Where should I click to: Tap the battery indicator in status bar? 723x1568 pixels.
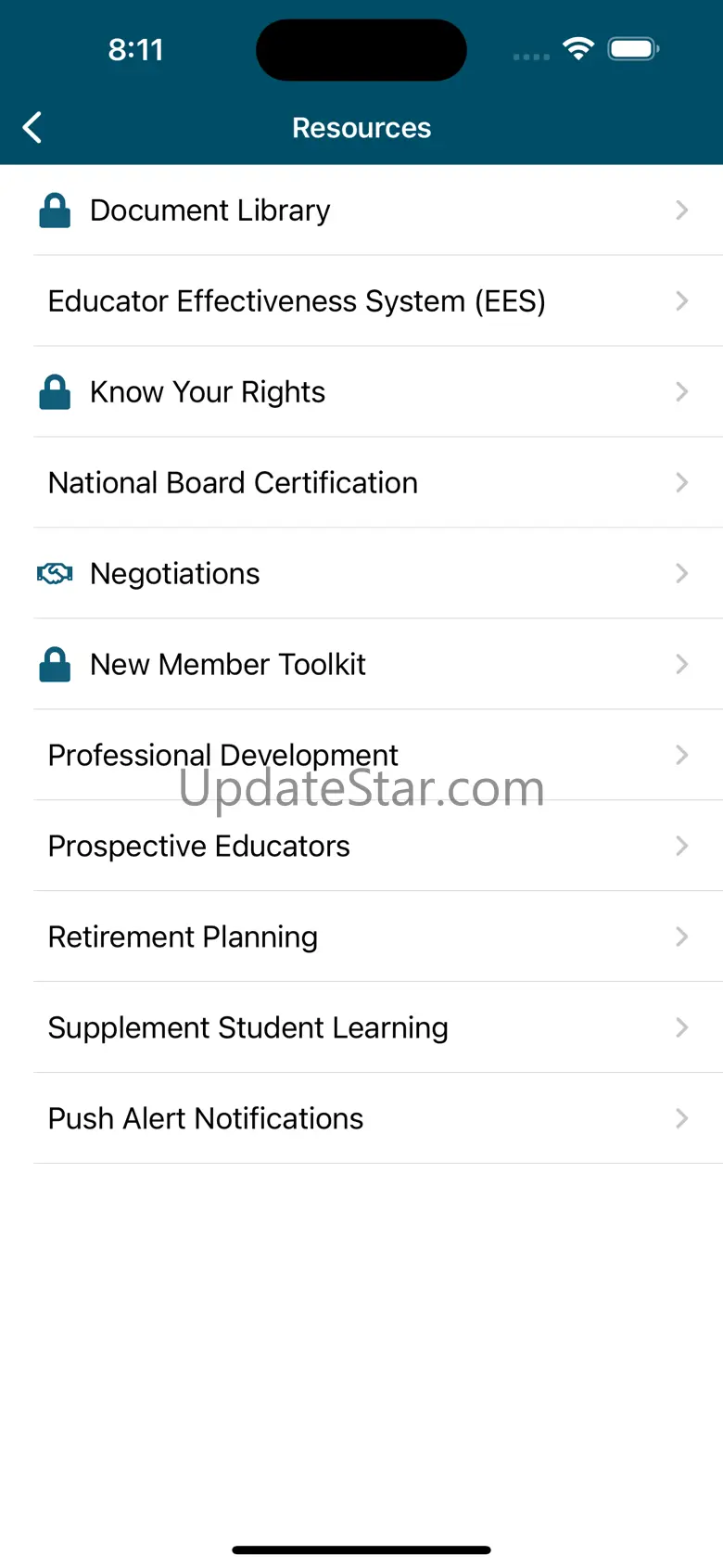click(x=633, y=48)
